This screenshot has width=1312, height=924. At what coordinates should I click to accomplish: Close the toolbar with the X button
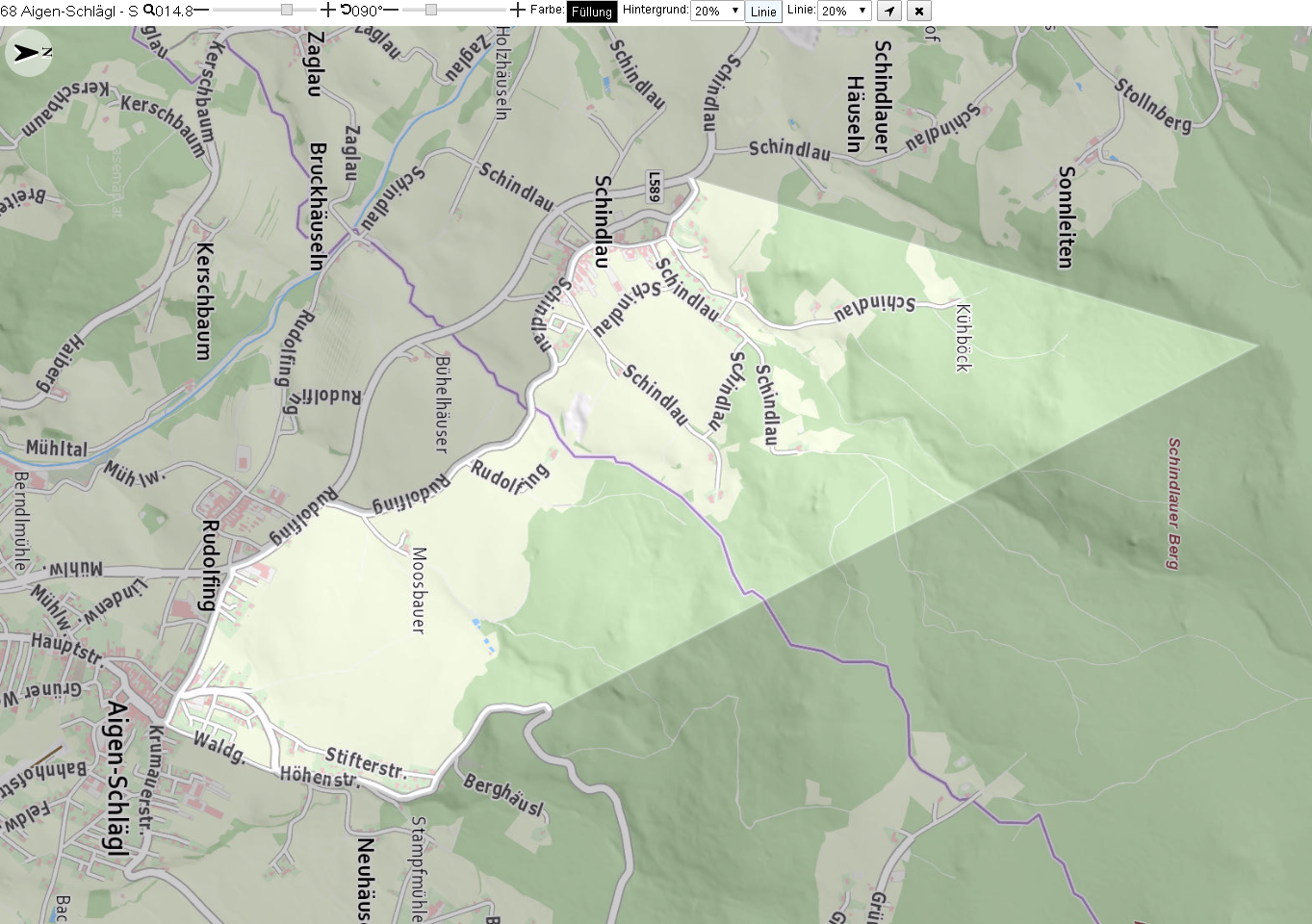[x=919, y=12]
